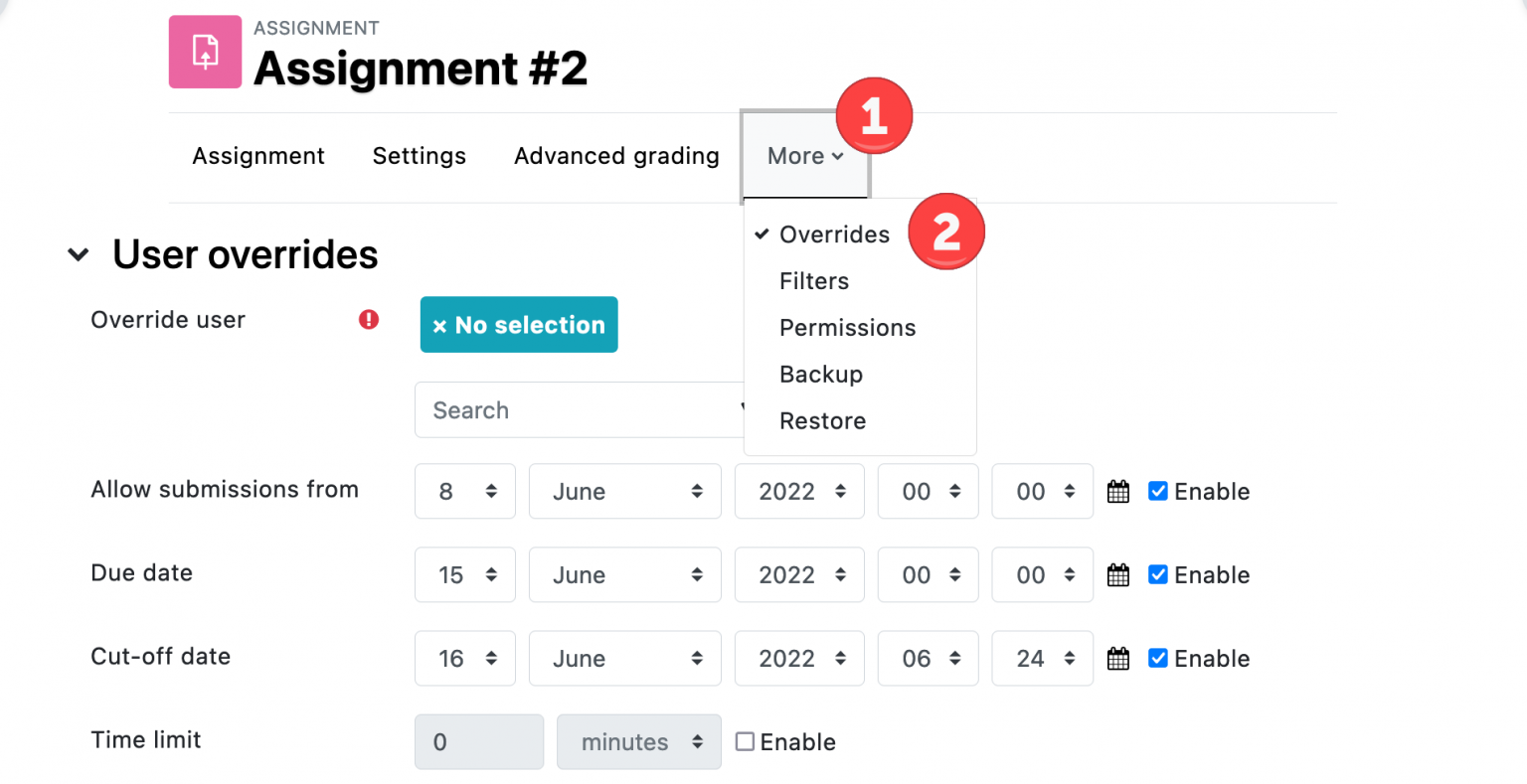The image size is (1527, 784).
Task: Select Restore from the More menu
Action: click(x=822, y=420)
